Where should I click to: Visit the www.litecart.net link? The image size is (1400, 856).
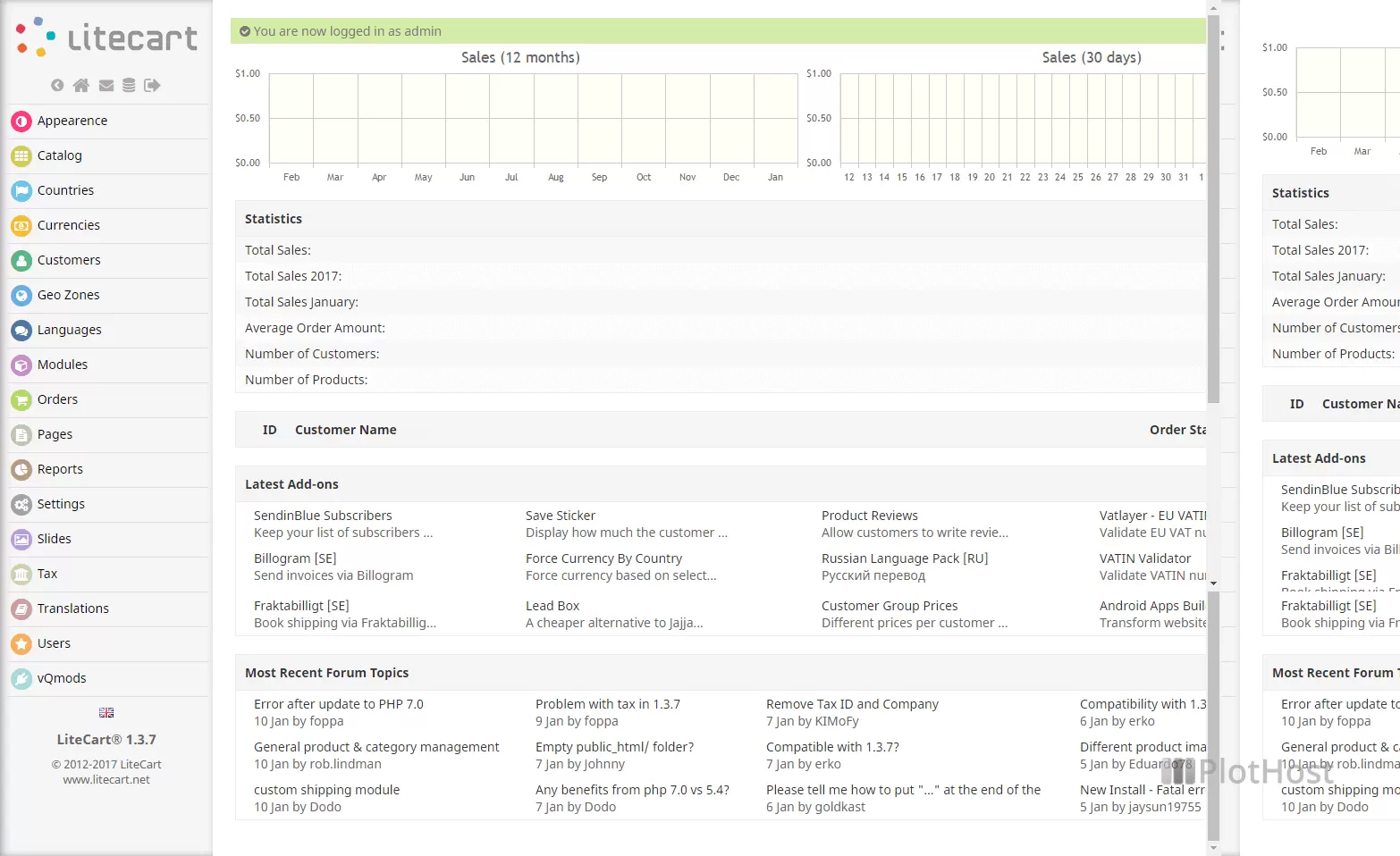tap(106, 779)
